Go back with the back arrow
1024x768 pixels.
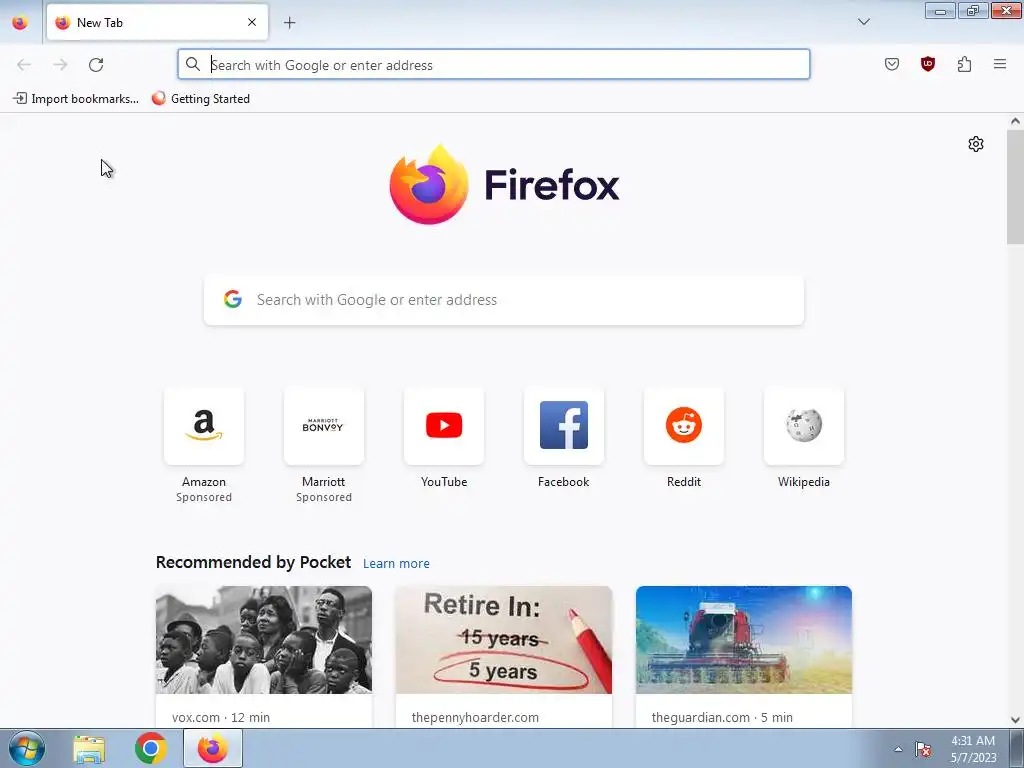(24, 65)
